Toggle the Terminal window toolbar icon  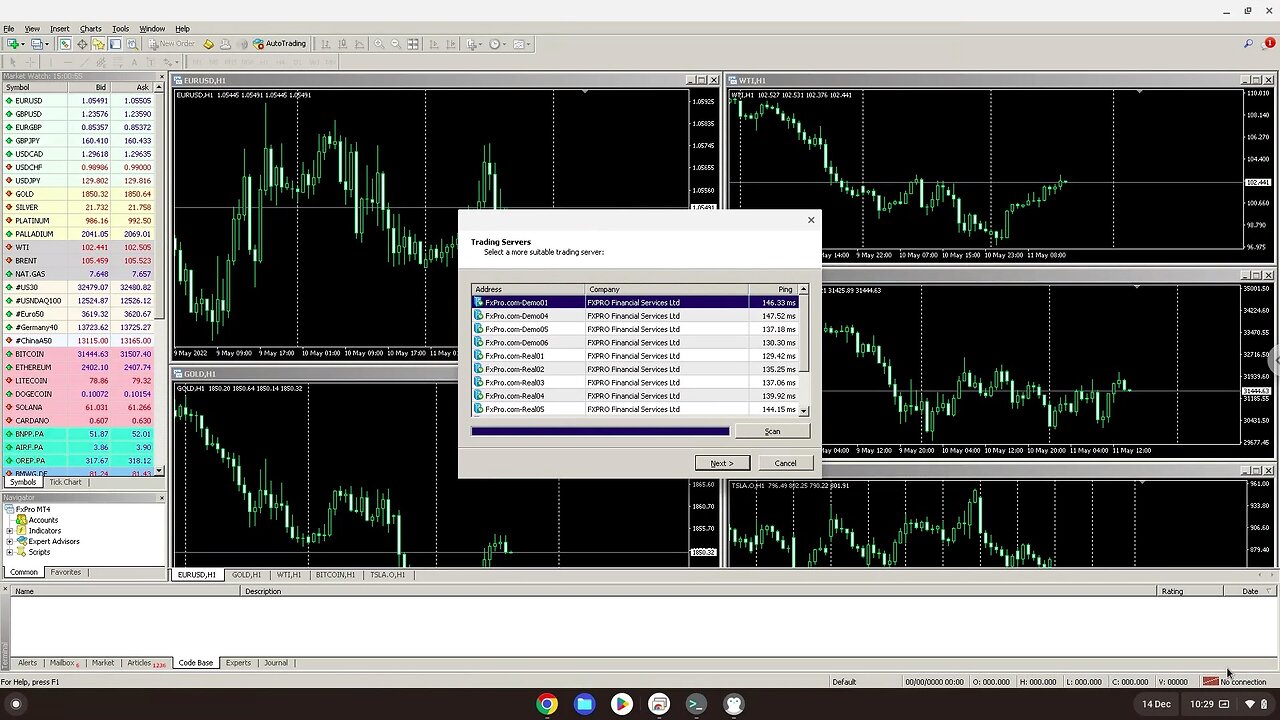coord(115,44)
